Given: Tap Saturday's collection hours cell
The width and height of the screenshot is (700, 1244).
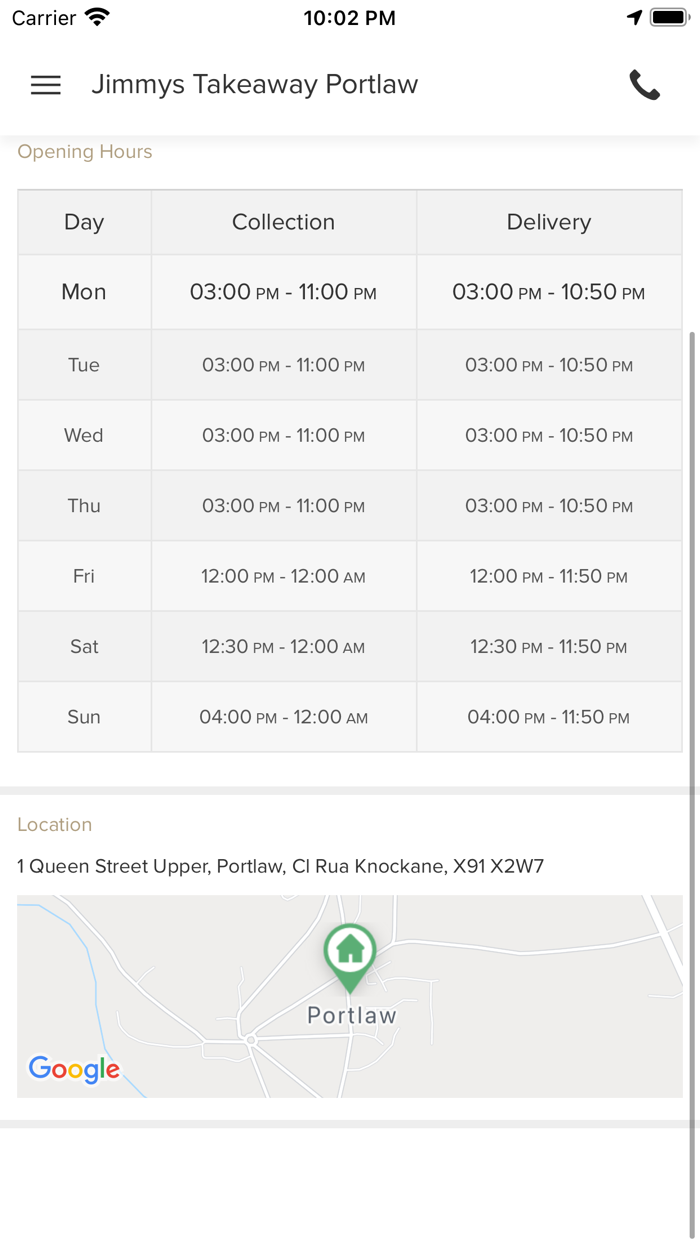Looking at the screenshot, I should [283, 647].
